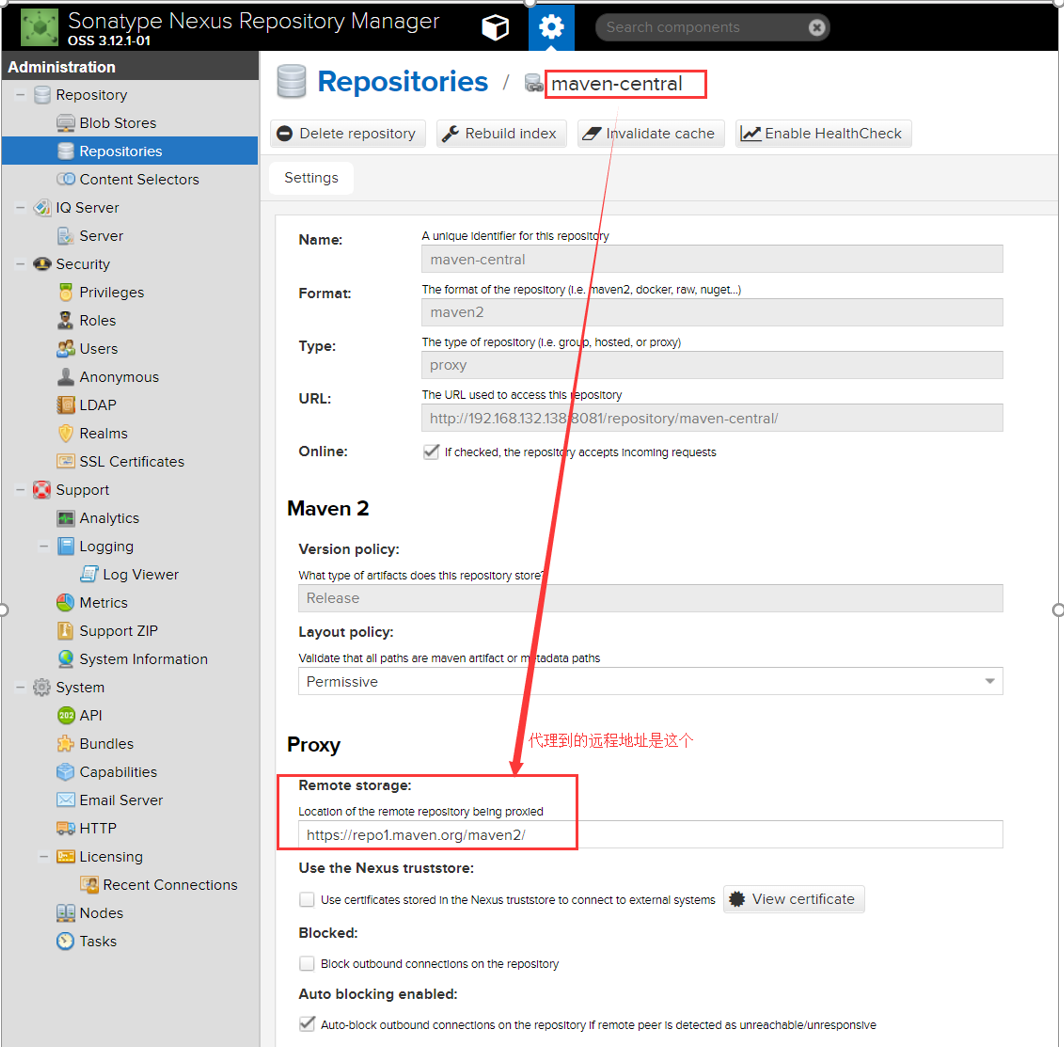Image resolution: width=1064 pixels, height=1047 pixels.
Task: Click the Roles icon in sidebar
Action: pos(66,320)
